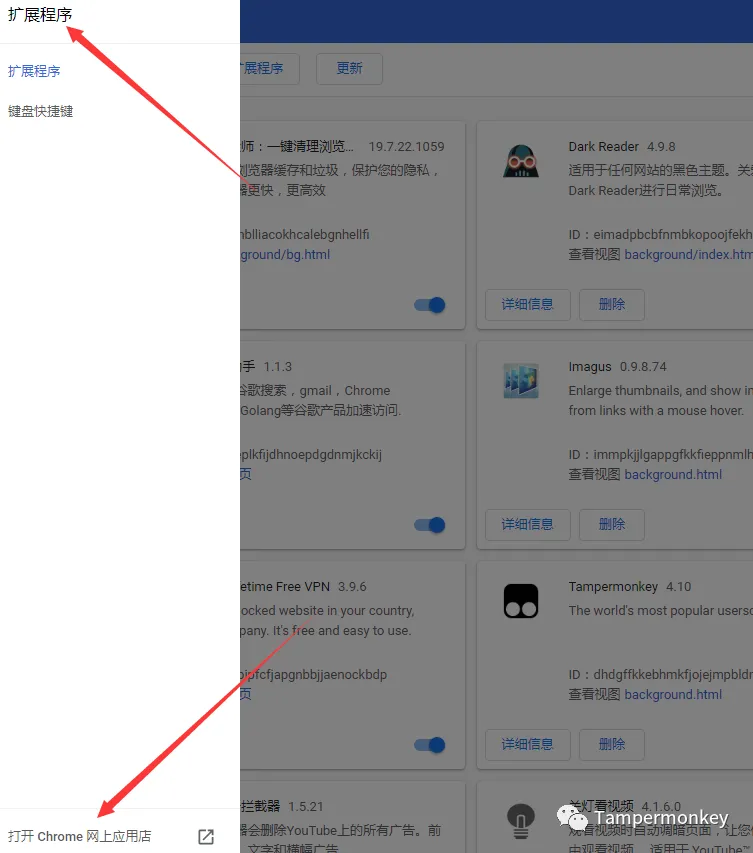Click Dark Reader ID text eimadpbcbfnmbkopoojfekh
Viewport: 753px width, 853px height.
point(672,234)
